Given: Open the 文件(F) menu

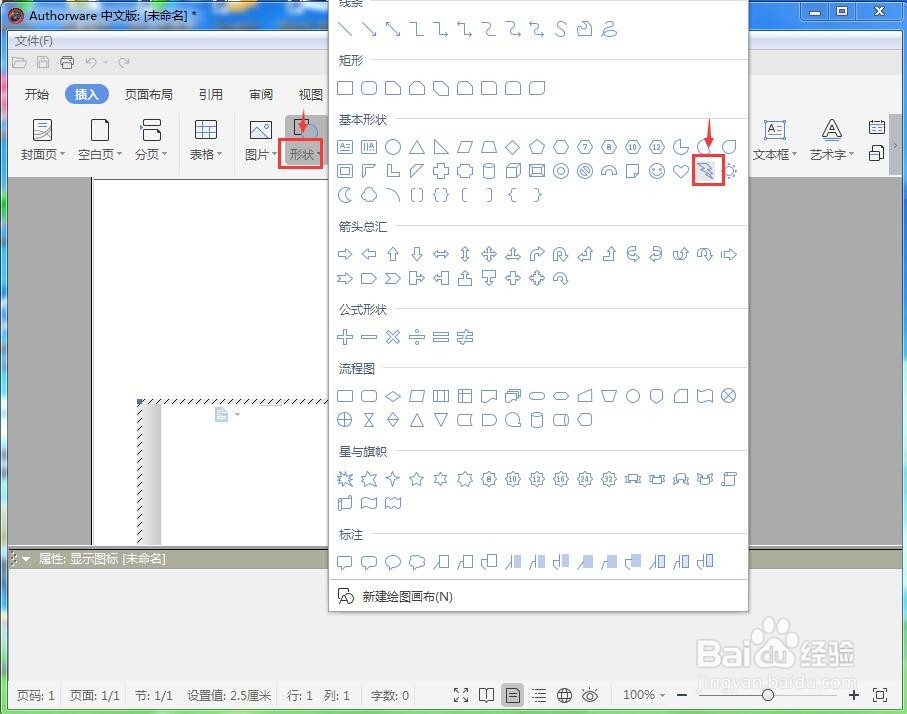Looking at the screenshot, I should pyautogui.click(x=34, y=41).
